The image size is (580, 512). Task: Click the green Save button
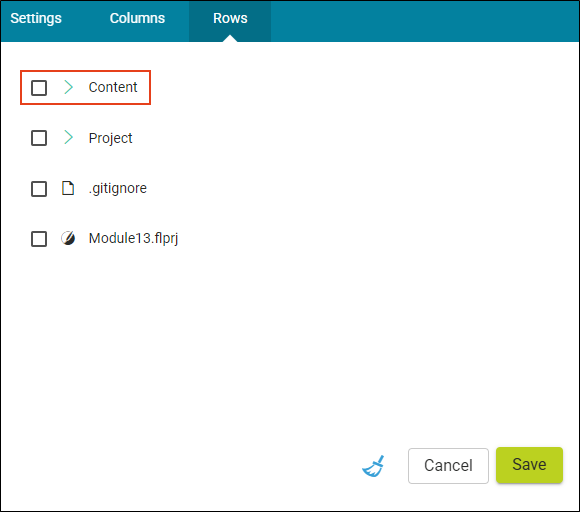[x=529, y=465]
